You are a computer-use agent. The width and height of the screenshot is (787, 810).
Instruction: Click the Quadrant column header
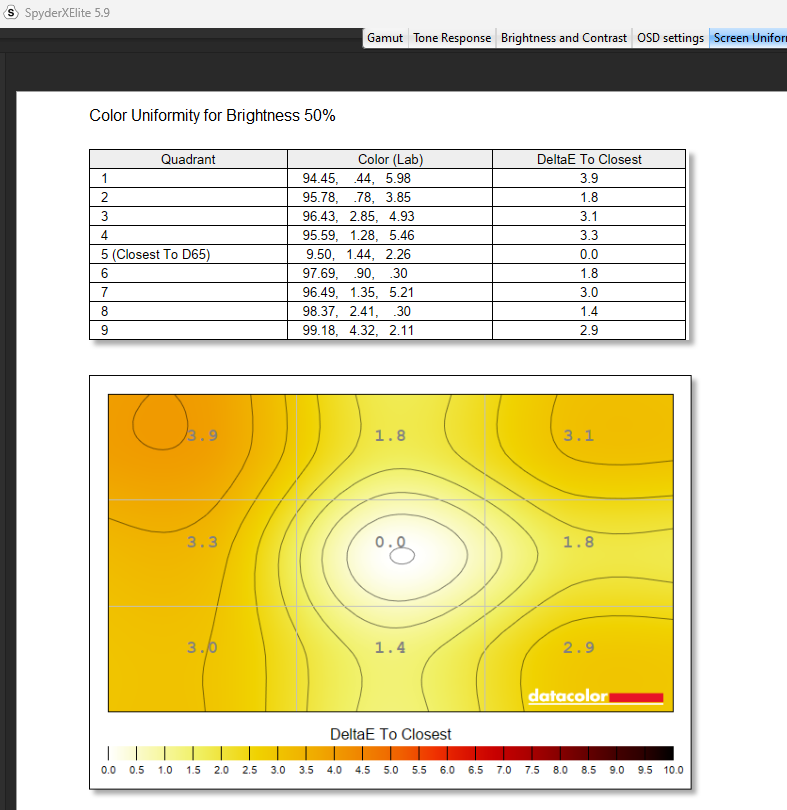188,159
